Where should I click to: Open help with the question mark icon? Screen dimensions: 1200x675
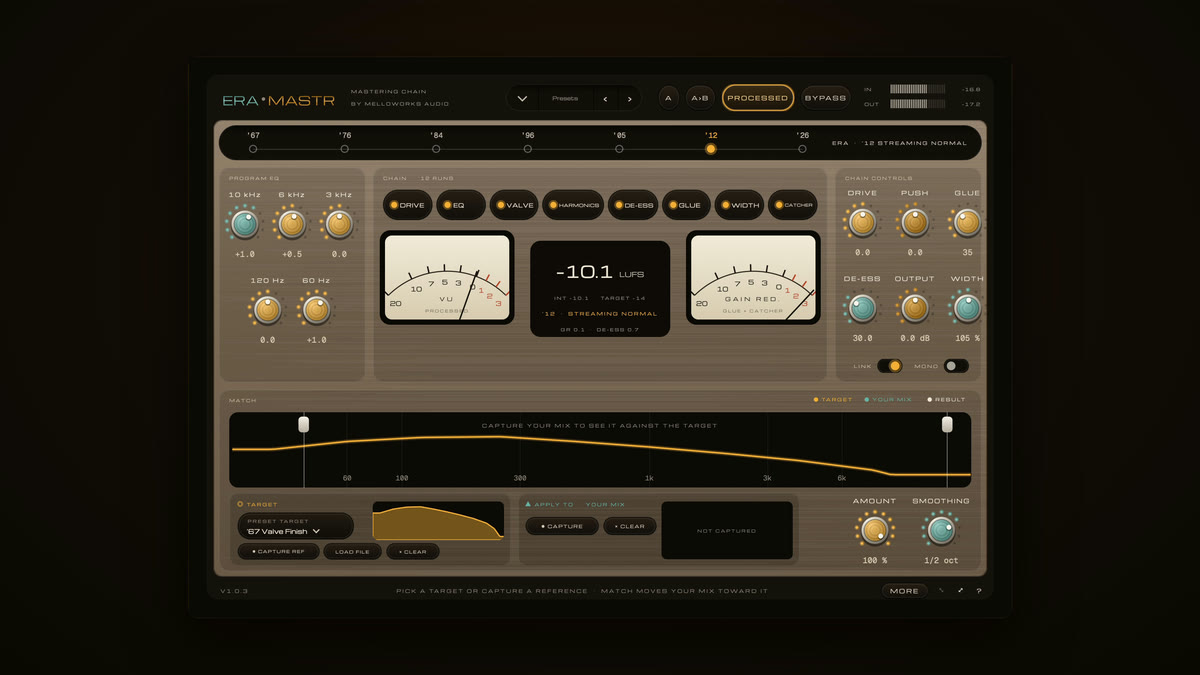[x=978, y=591]
